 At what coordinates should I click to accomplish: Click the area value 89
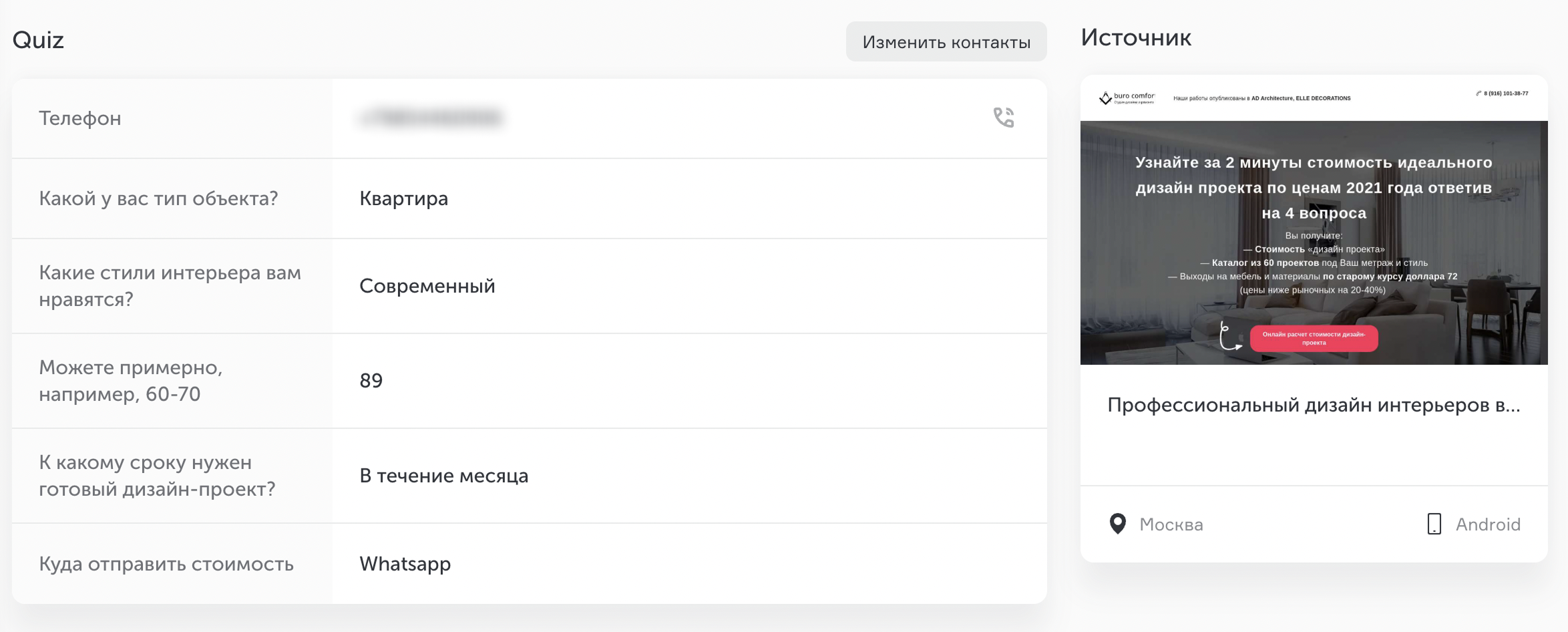click(x=371, y=380)
